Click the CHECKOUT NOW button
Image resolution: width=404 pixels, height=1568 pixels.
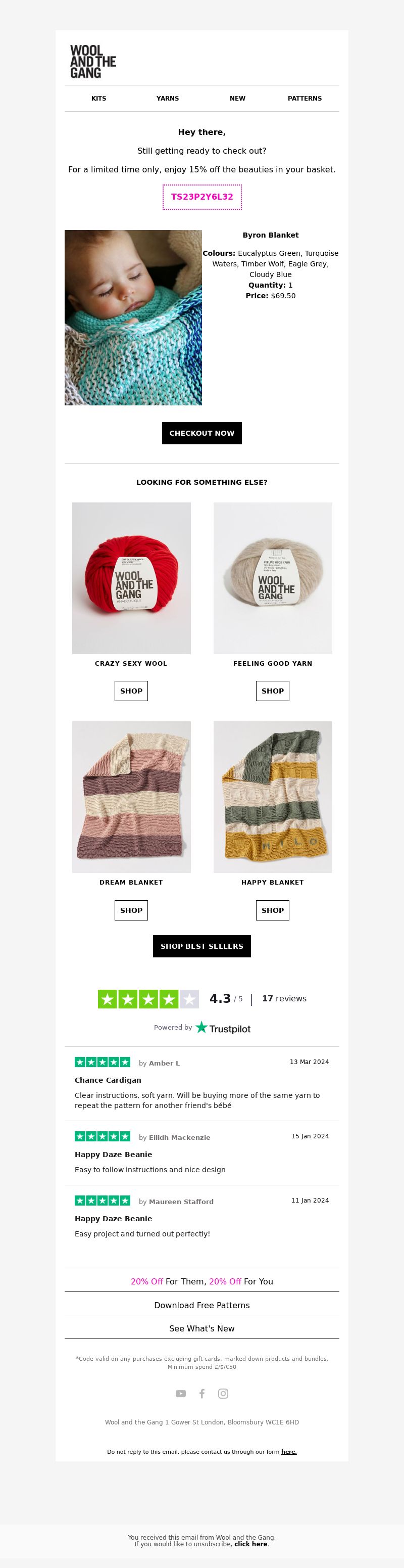coord(202,433)
